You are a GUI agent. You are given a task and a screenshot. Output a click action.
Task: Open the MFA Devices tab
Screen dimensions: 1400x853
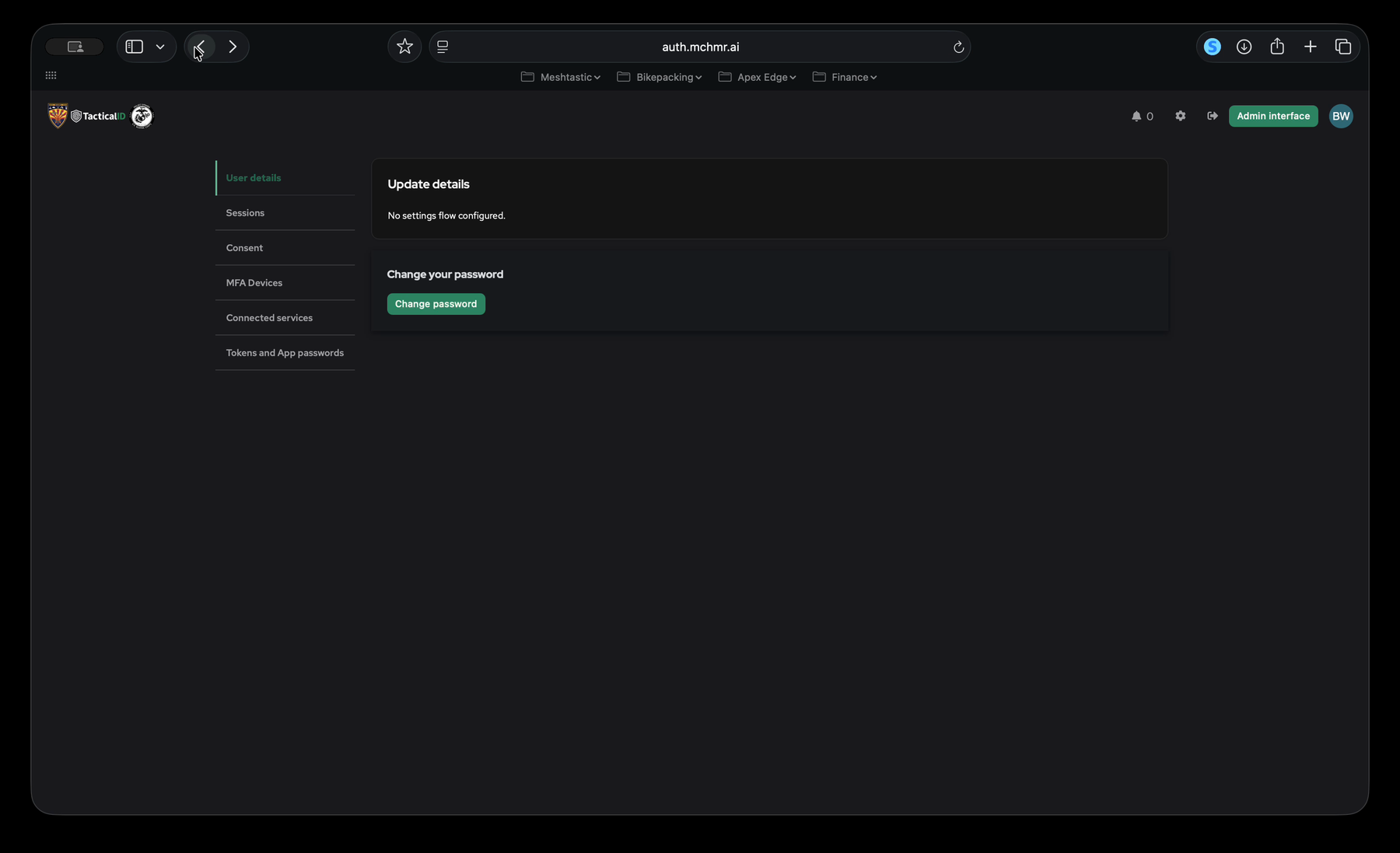285,283
